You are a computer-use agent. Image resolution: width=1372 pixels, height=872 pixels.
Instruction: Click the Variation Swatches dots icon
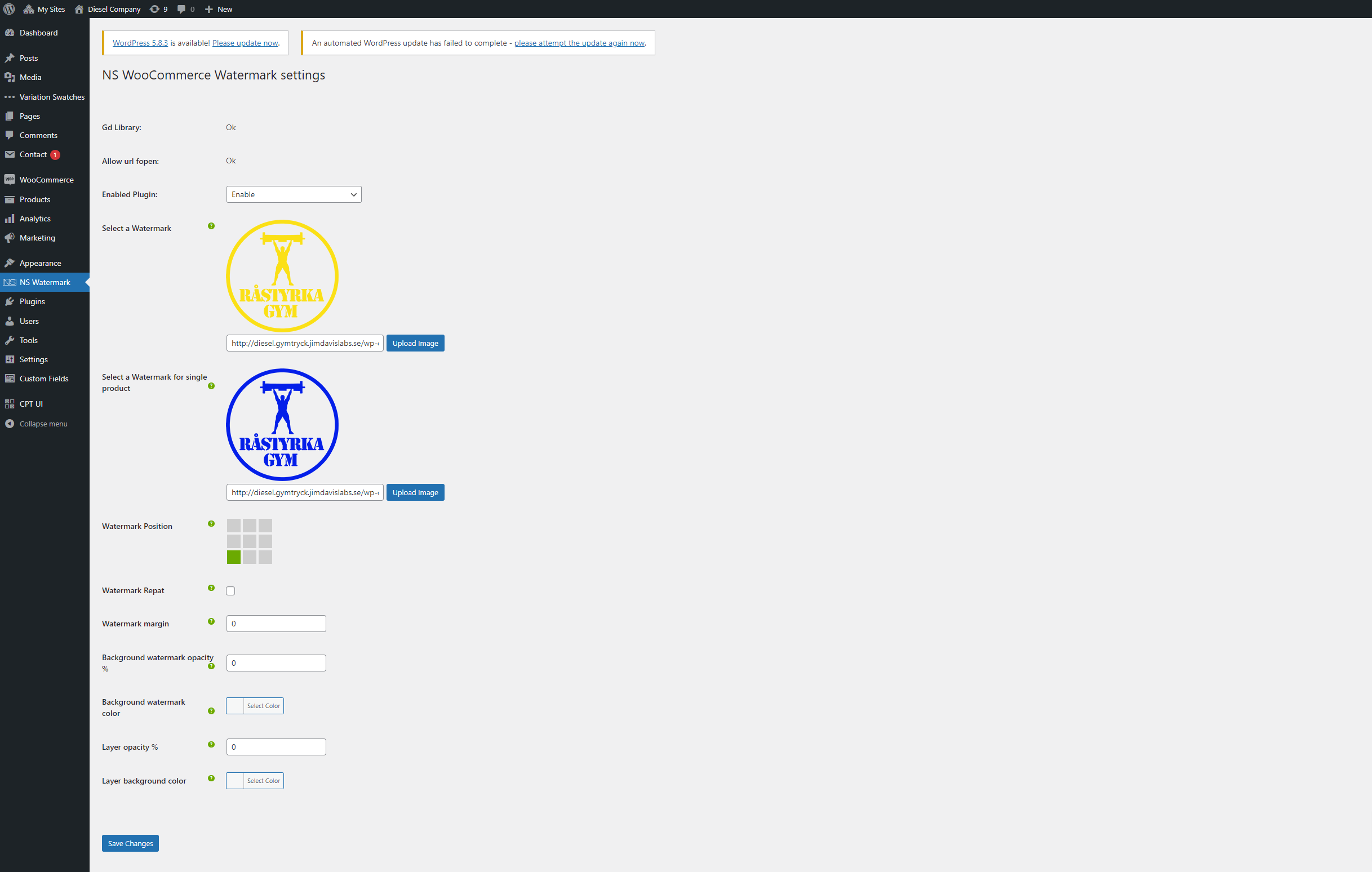pos(10,97)
